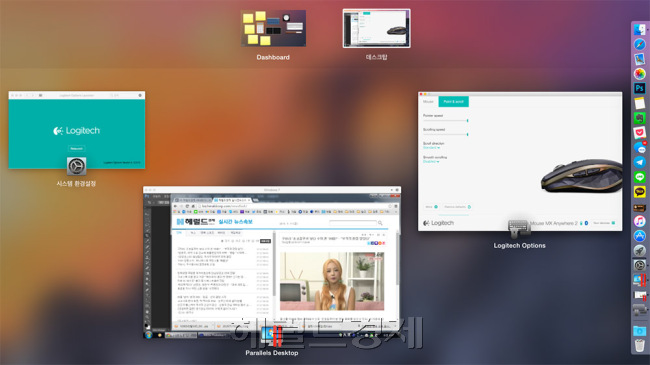The height and width of the screenshot is (365, 650).
Task: Launch Telegram from the Dock
Action: tap(639, 162)
